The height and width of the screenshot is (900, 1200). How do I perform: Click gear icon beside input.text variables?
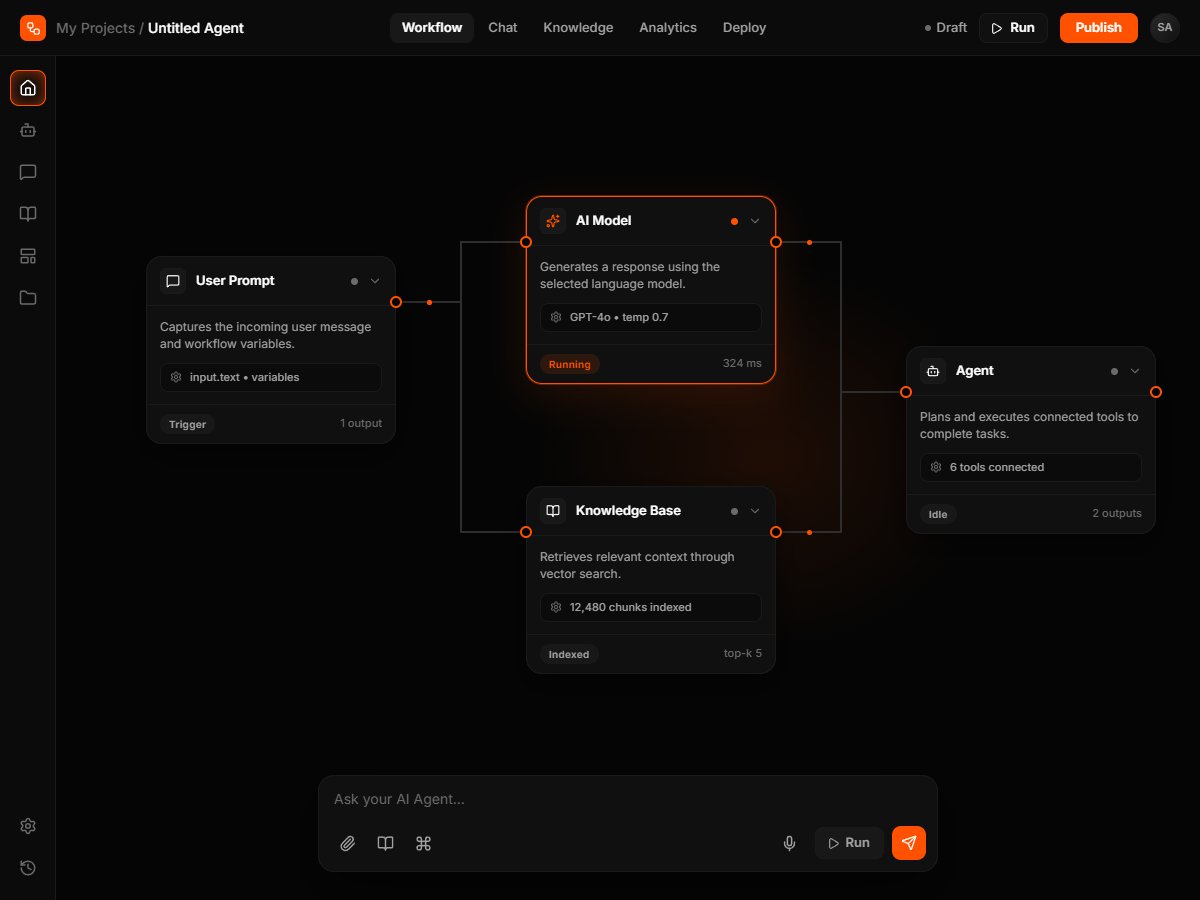coord(176,377)
